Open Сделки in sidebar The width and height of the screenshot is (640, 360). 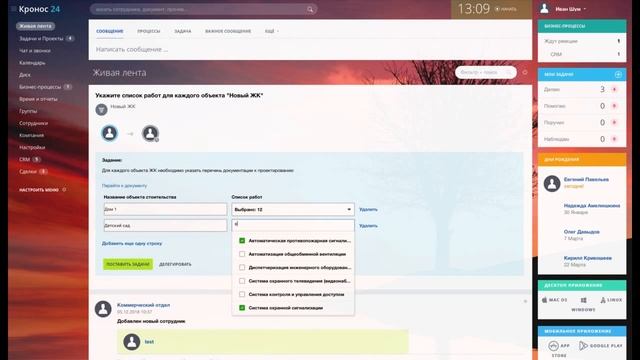[x=28, y=171]
